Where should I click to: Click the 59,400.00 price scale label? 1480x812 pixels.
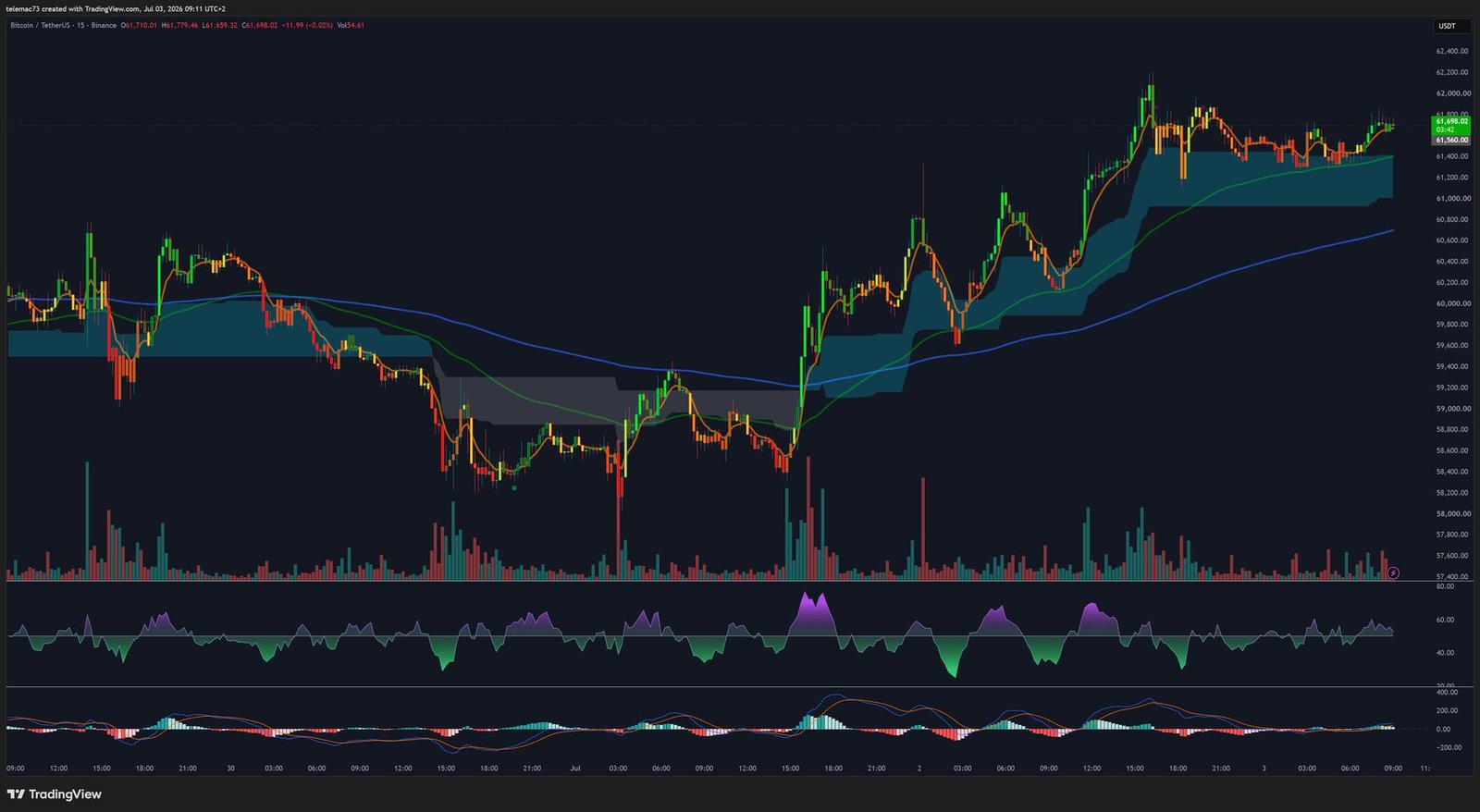(1451, 367)
